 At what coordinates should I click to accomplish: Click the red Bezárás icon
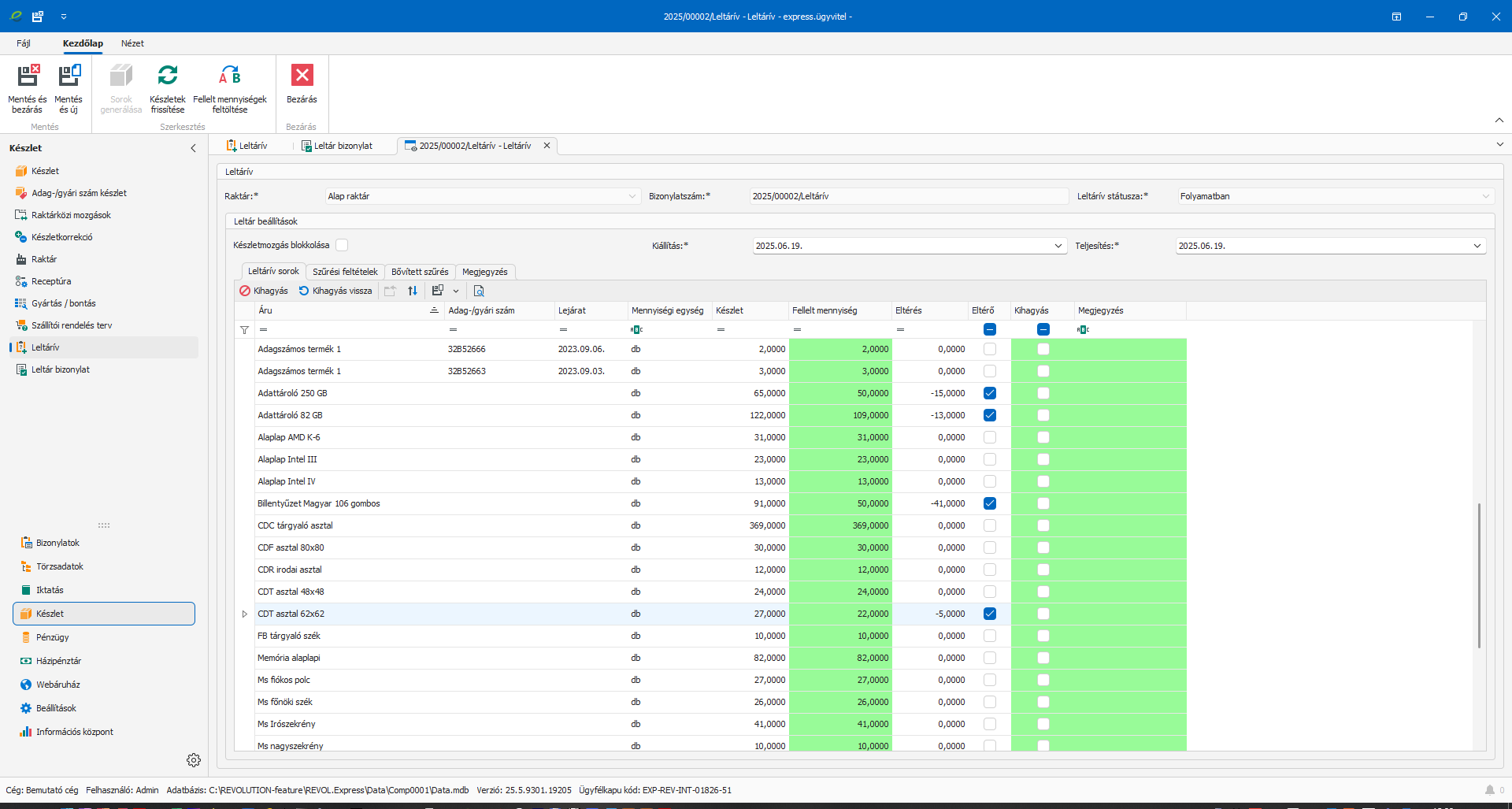pyautogui.click(x=302, y=76)
